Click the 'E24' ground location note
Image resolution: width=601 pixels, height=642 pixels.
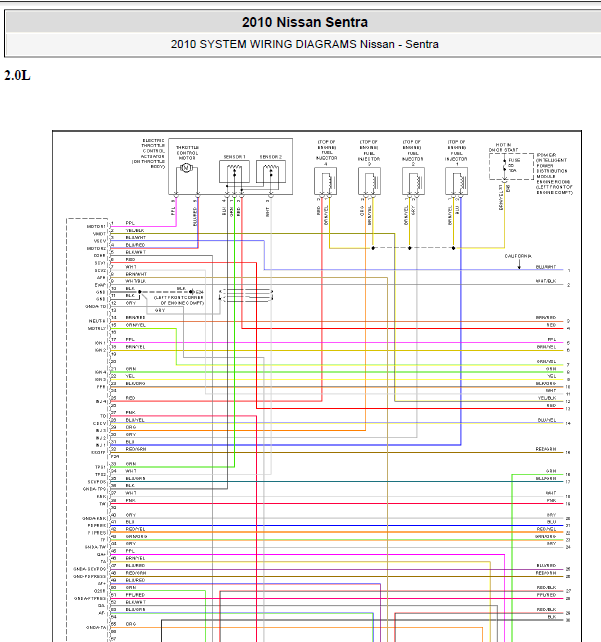click(x=179, y=300)
